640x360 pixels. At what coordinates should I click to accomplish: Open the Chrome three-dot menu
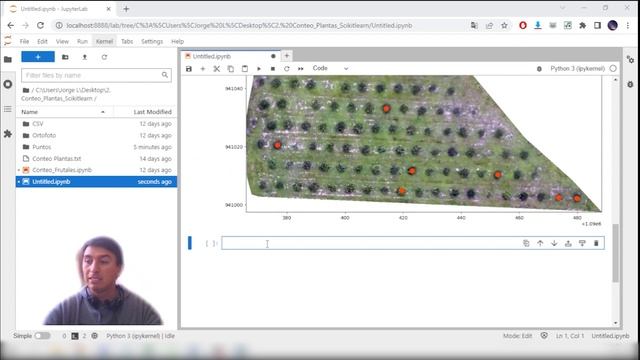(x=628, y=25)
